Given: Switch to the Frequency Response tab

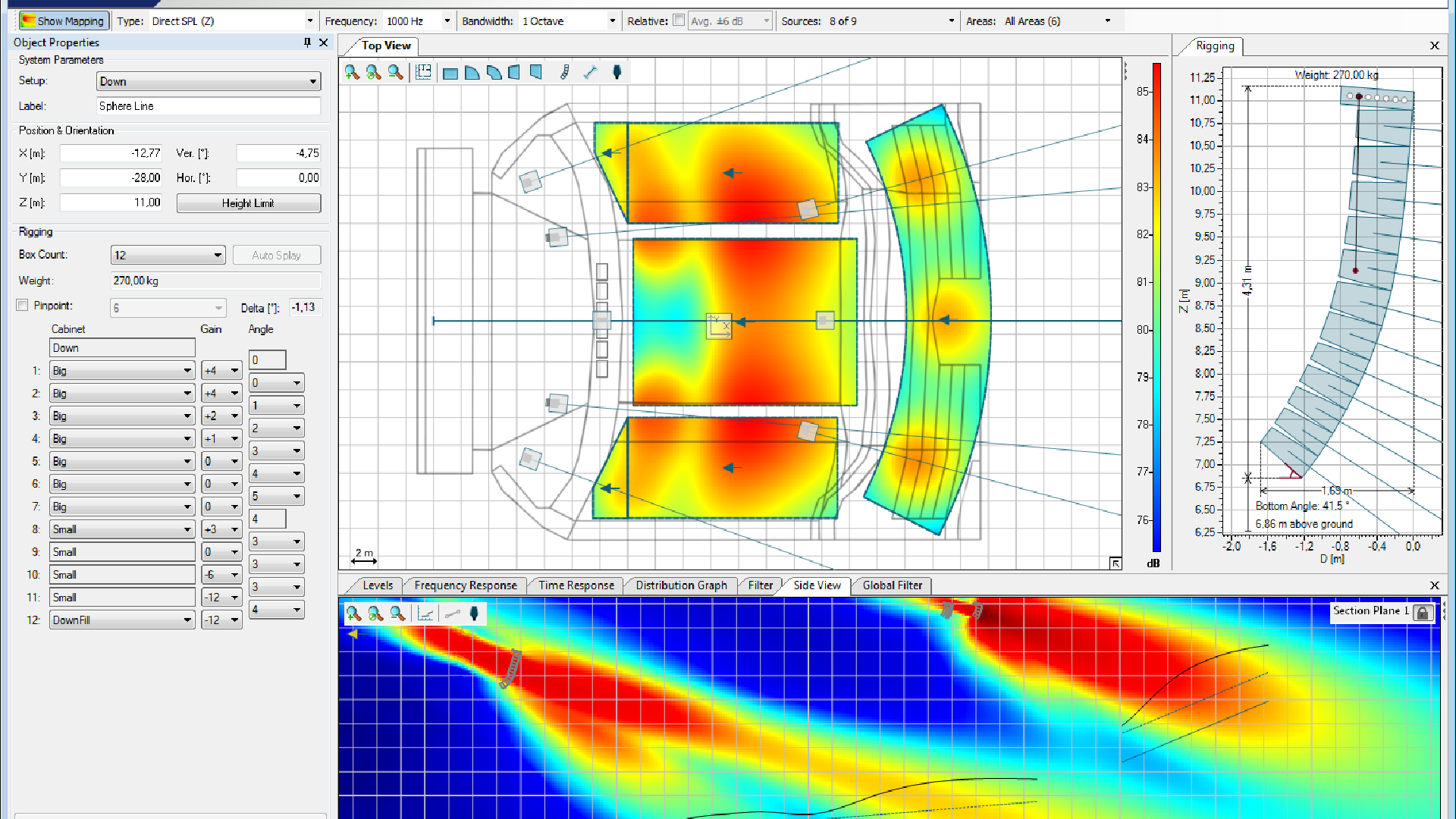Looking at the screenshot, I should (465, 585).
